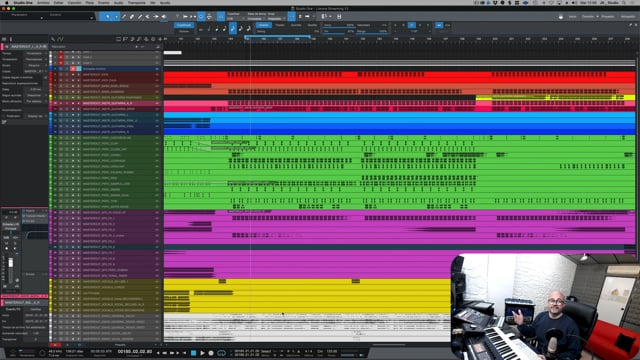This screenshot has height=360, width=640.
Task: Open the Editar menu
Action: click(x=58, y=2)
